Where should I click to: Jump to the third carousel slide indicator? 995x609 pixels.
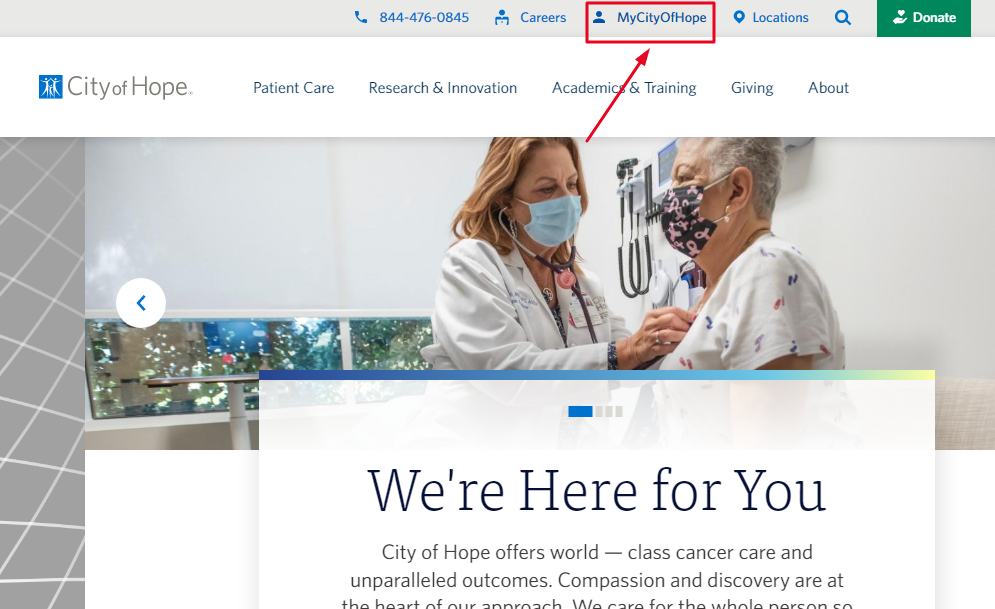pyautogui.click(x=609, y=412)
